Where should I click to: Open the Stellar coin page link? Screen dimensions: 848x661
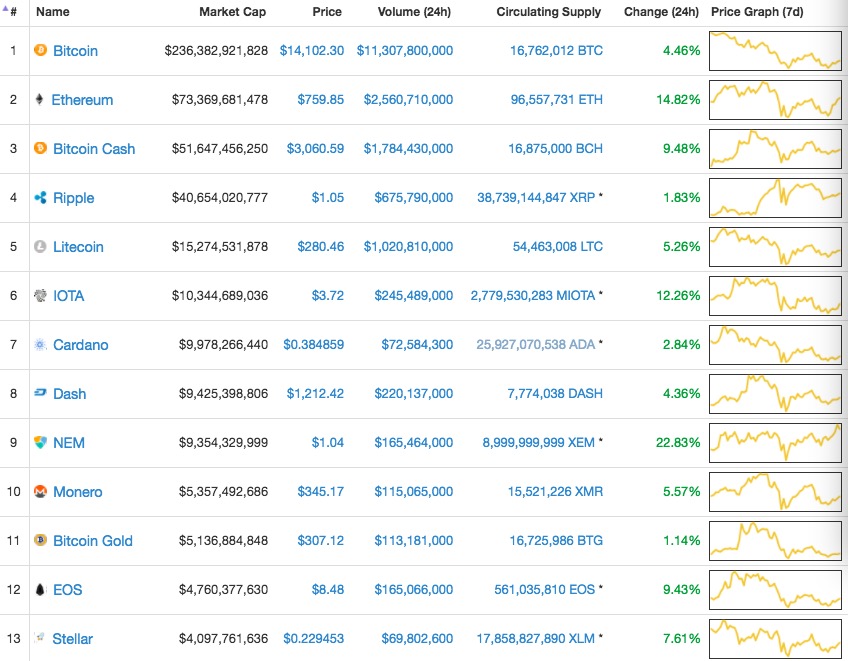click(x=73, y=639)
